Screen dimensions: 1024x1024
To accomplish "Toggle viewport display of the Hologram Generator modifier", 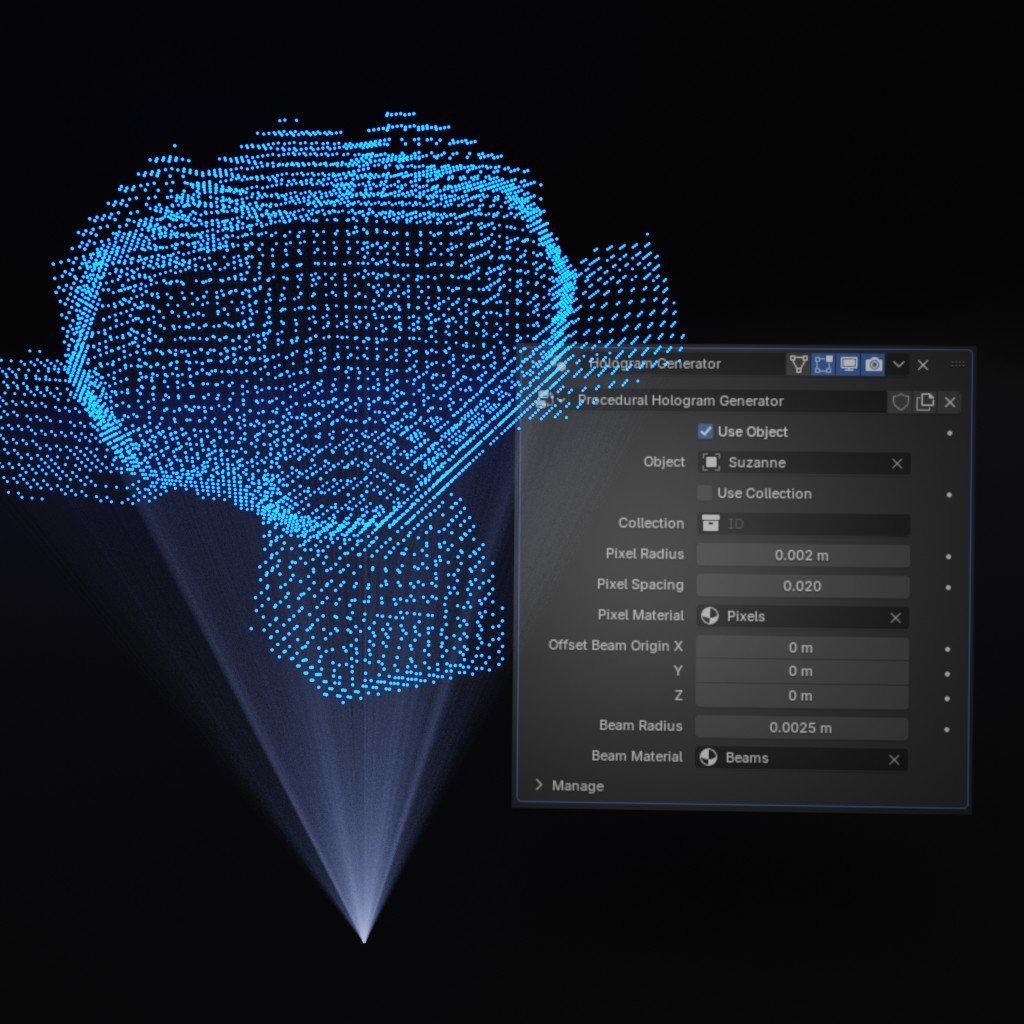I will [849, 365].
